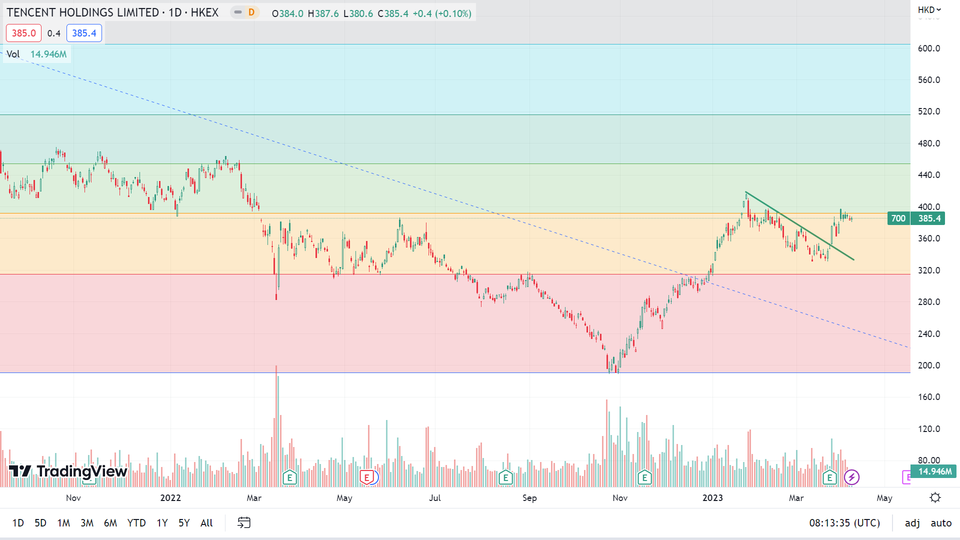Click the earnings E marker before September 2022
The image size is (960, 540).
pos(505,477)
